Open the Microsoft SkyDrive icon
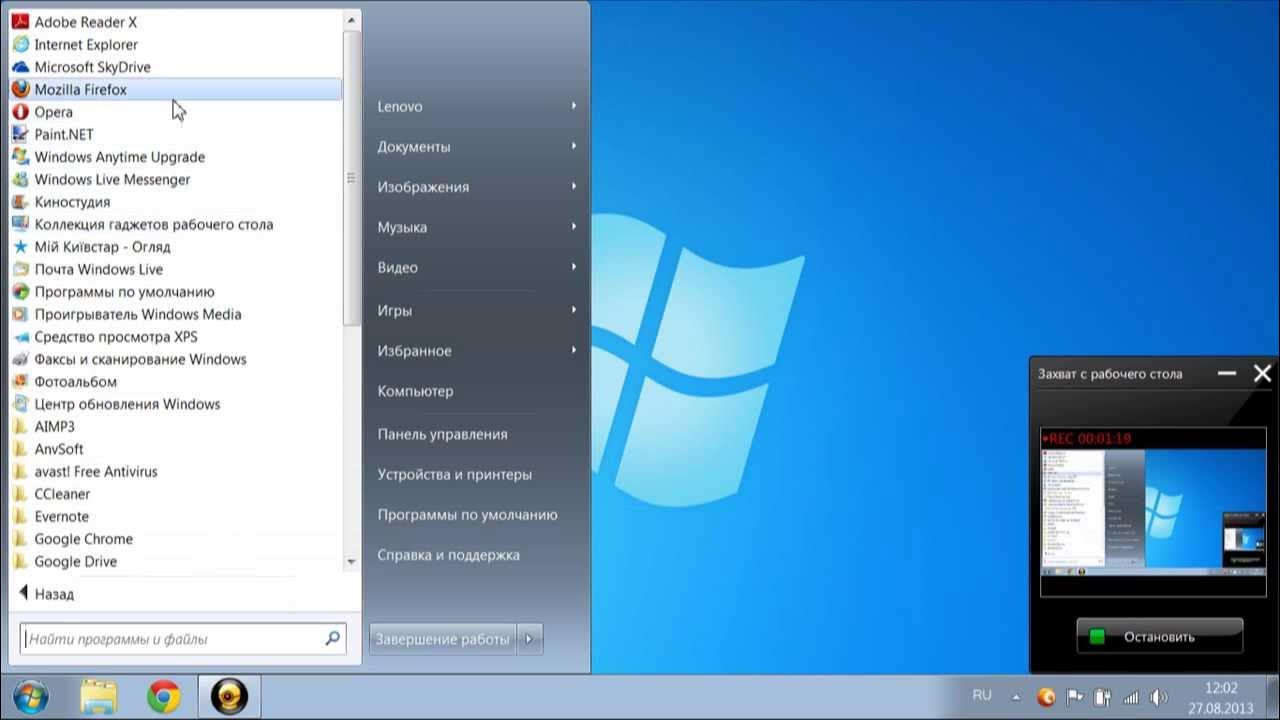The image size is (1280, 720). (20, 67)
